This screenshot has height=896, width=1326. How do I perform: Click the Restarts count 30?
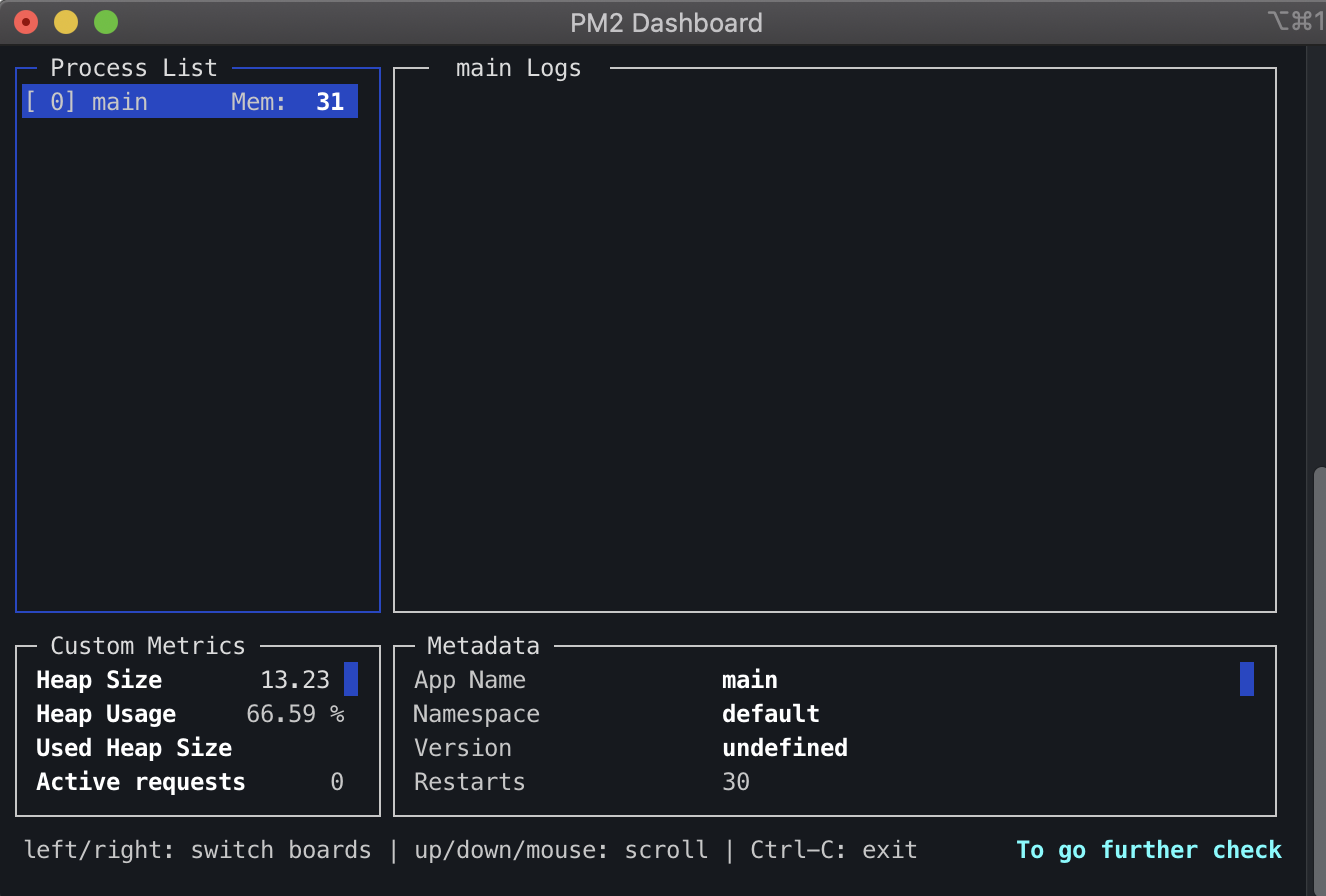click(x=736, y=782)
